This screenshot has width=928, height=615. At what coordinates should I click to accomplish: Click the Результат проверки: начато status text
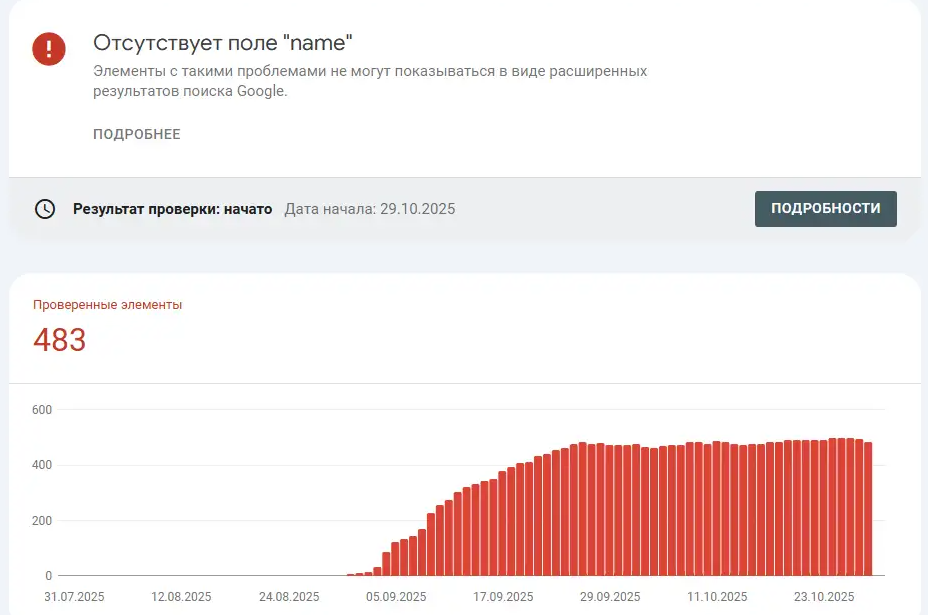pos(172,209)
